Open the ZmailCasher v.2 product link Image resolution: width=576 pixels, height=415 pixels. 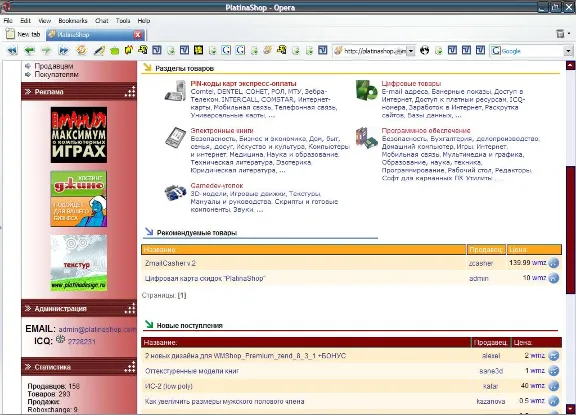coord(170,263)
